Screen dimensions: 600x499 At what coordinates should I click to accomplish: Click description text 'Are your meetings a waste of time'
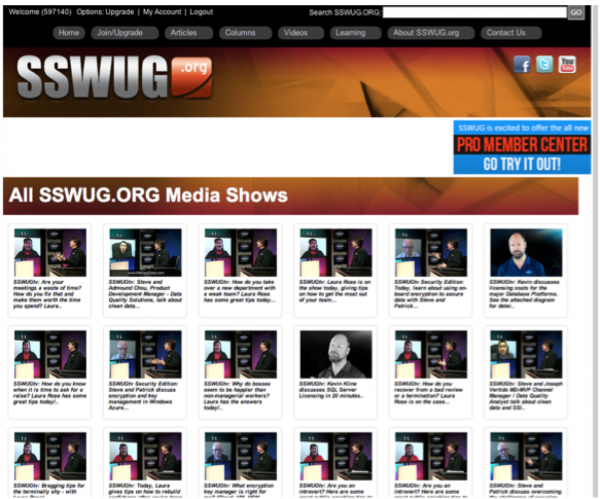pos(47,294)
